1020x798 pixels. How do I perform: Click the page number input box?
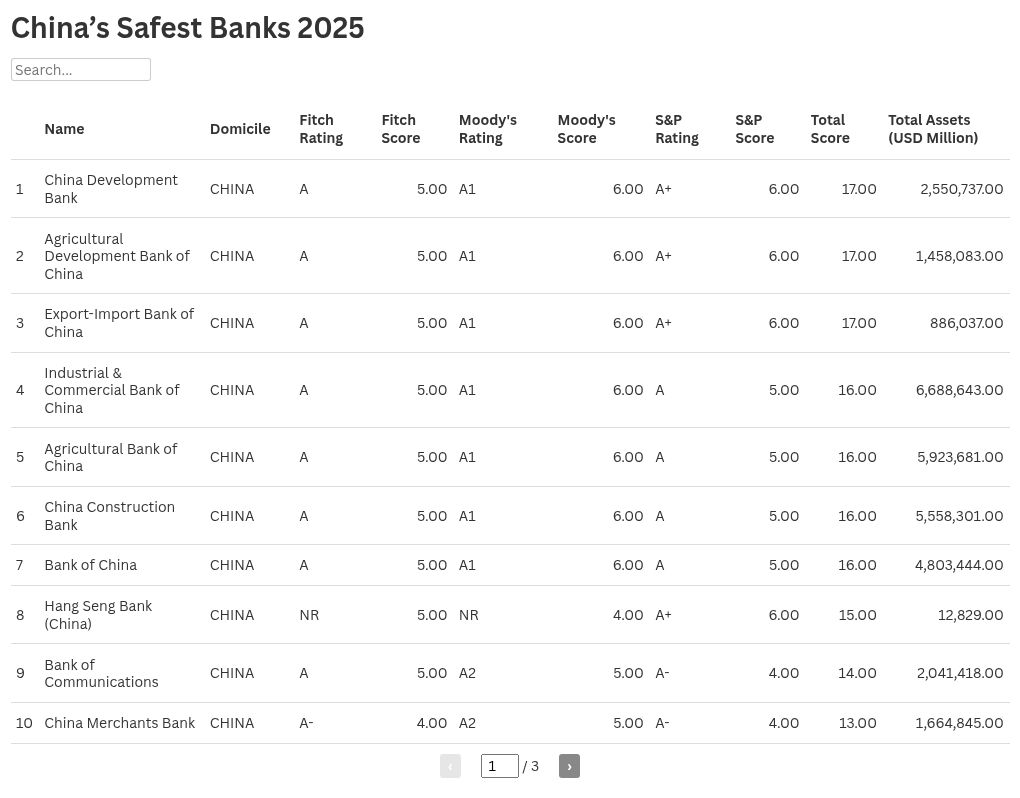tap(499, 766)
